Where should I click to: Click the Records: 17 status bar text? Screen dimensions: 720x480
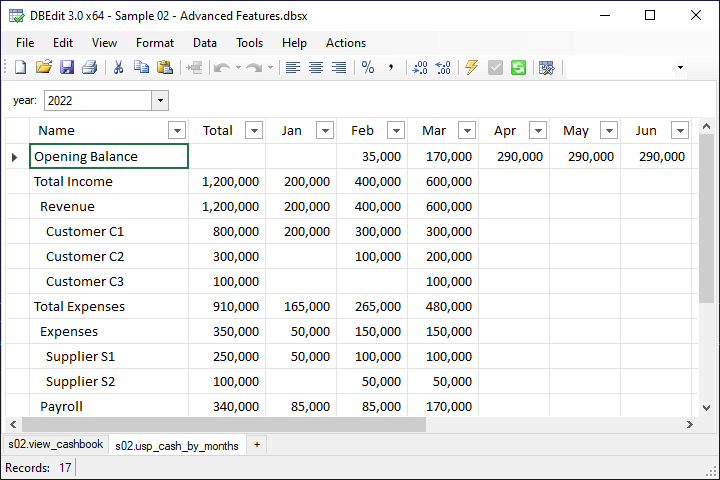click(x=38, y=468)
